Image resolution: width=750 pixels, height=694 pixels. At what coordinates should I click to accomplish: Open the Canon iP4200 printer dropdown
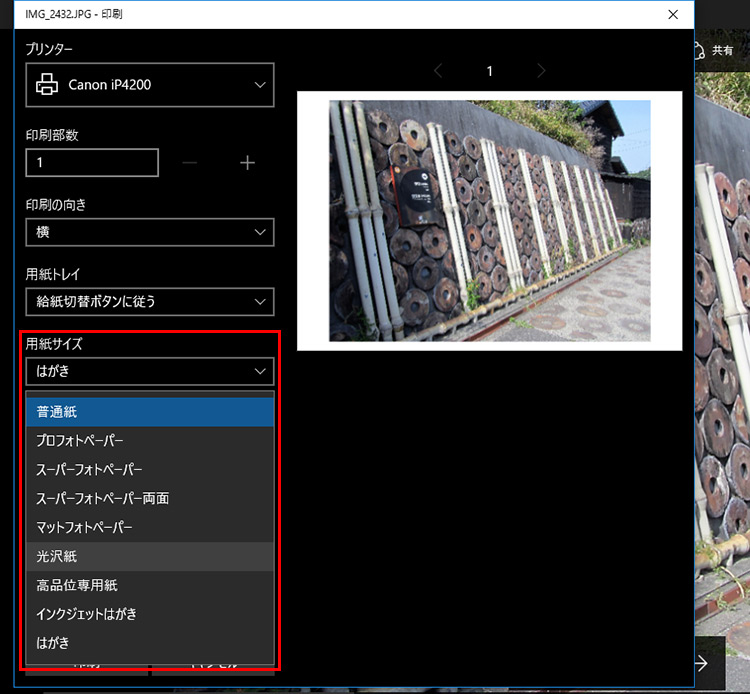click(x=150, y=85)
